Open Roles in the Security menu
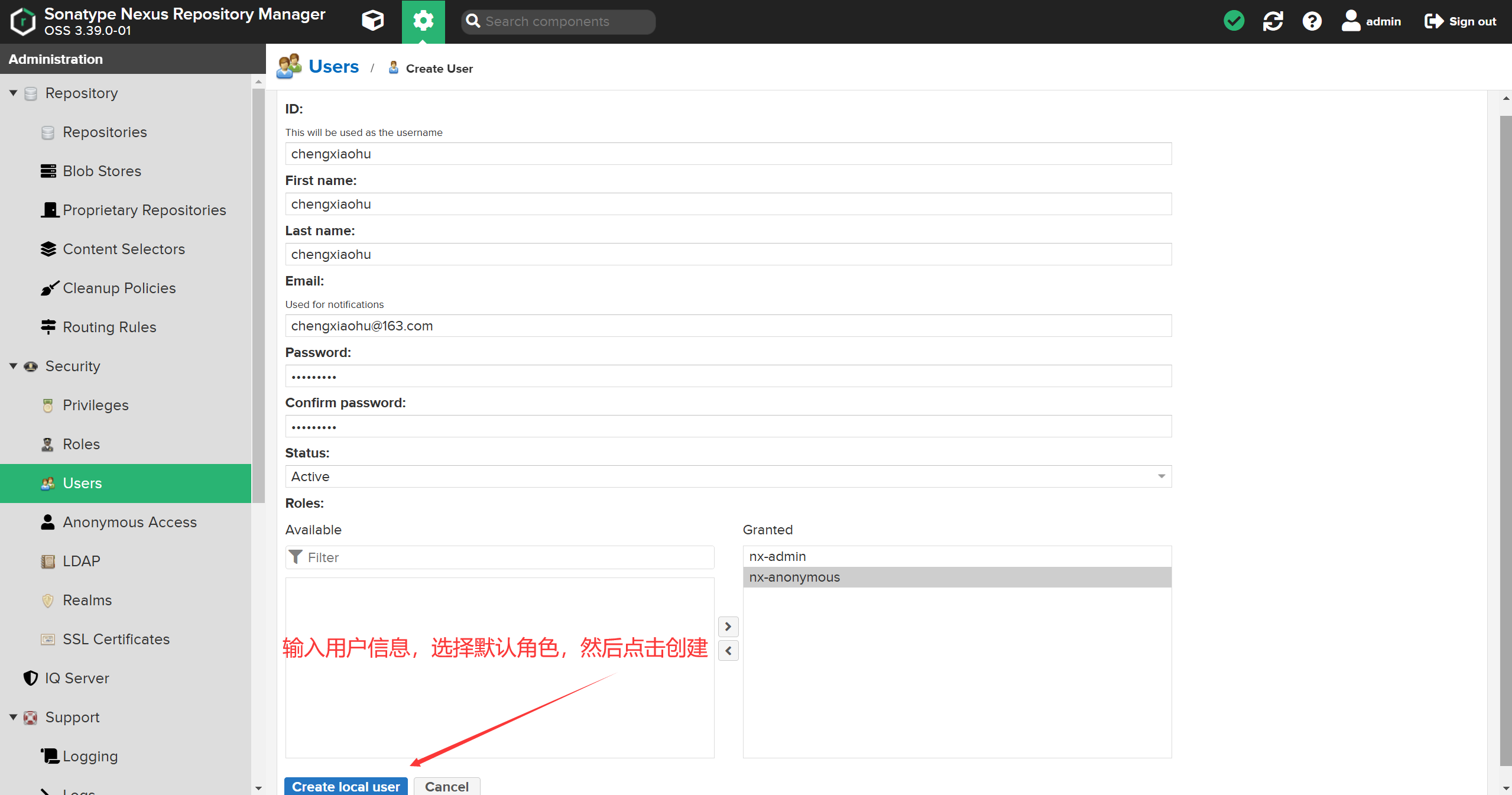 click(81, 444)
